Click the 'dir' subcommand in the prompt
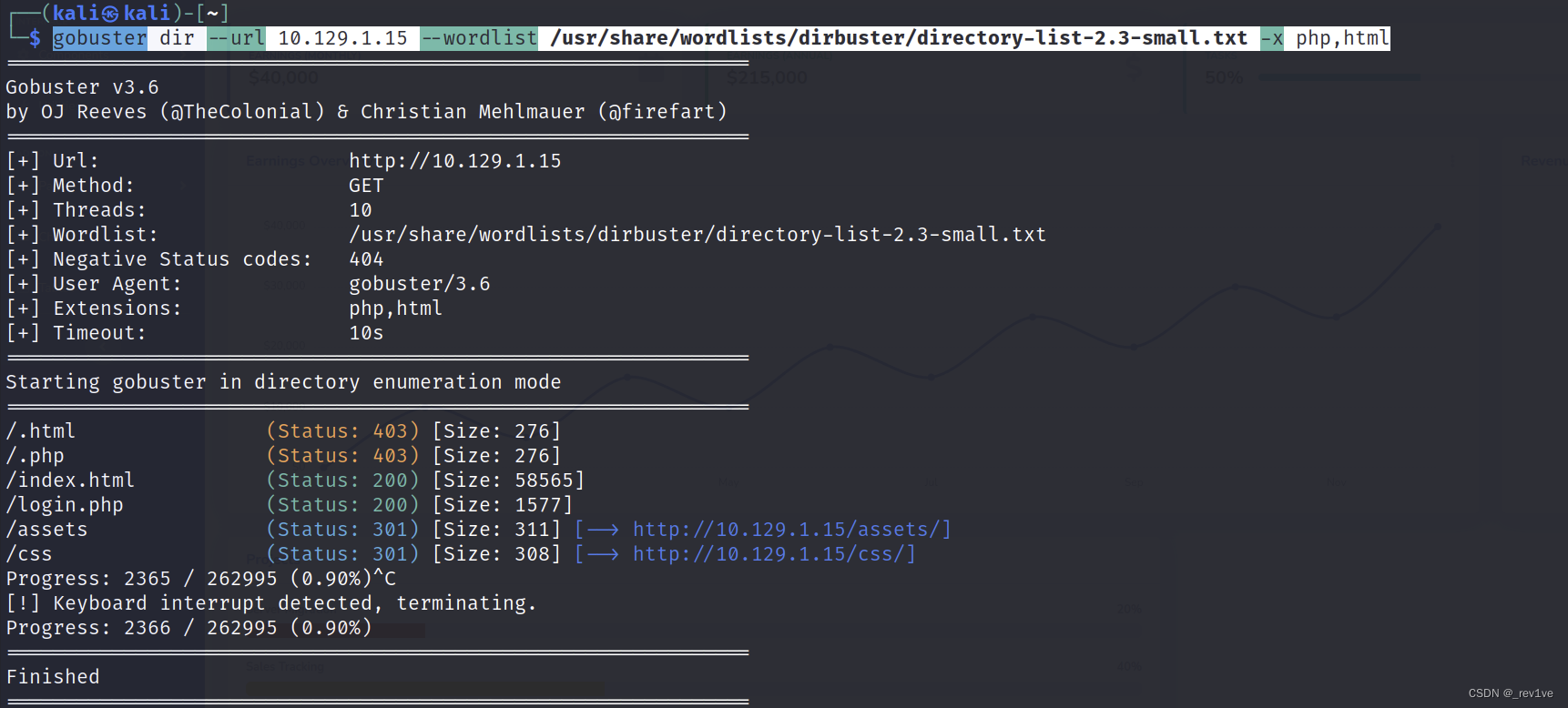 point(177,38)
